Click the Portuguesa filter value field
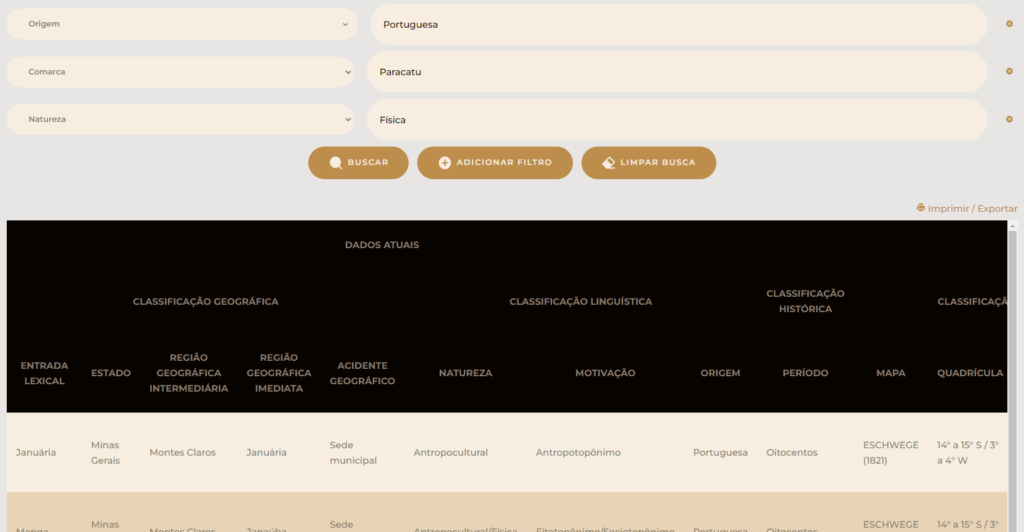This screenshot has height=532, width=1024. pos(678,24)
